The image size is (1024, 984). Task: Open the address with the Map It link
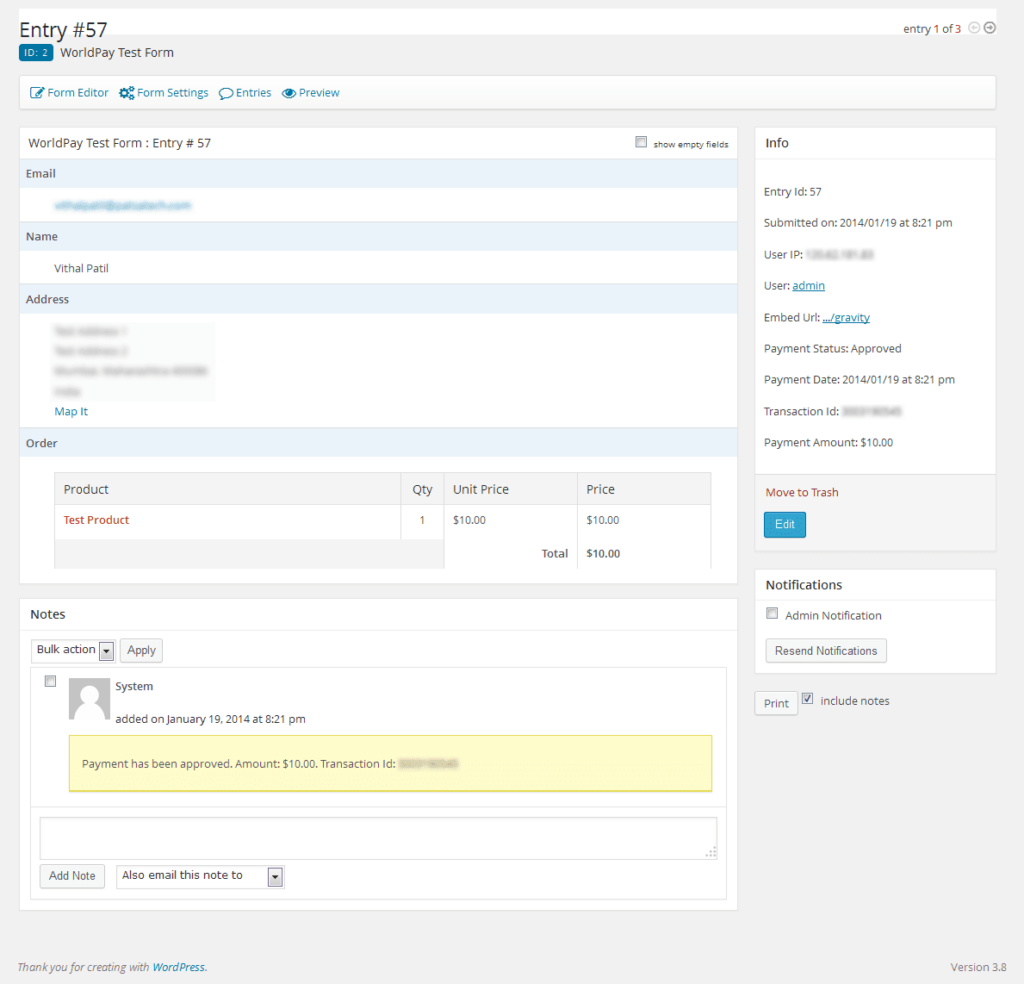tap(70, 411)
